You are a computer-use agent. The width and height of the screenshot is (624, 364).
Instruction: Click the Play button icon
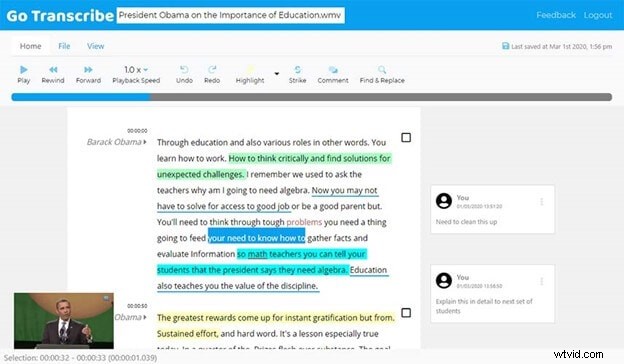click(x=23, y=70)
